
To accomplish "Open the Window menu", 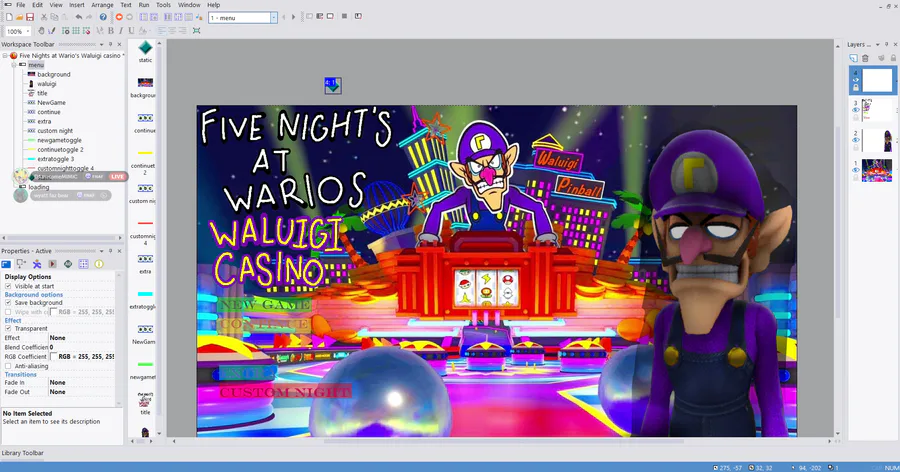I will click(x=189, y=5).
